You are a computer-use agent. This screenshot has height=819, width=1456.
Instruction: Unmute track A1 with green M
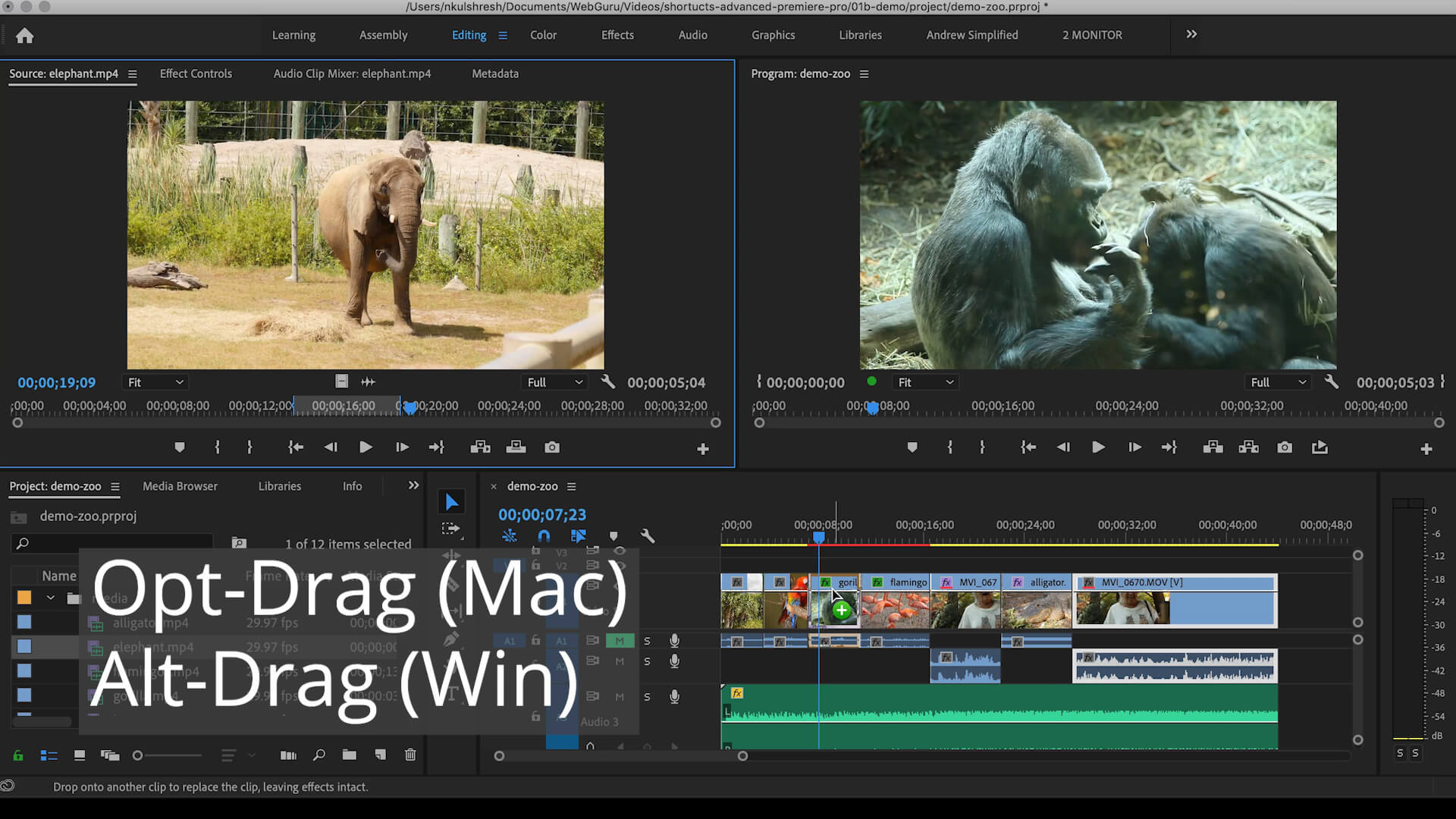[620, 641]
